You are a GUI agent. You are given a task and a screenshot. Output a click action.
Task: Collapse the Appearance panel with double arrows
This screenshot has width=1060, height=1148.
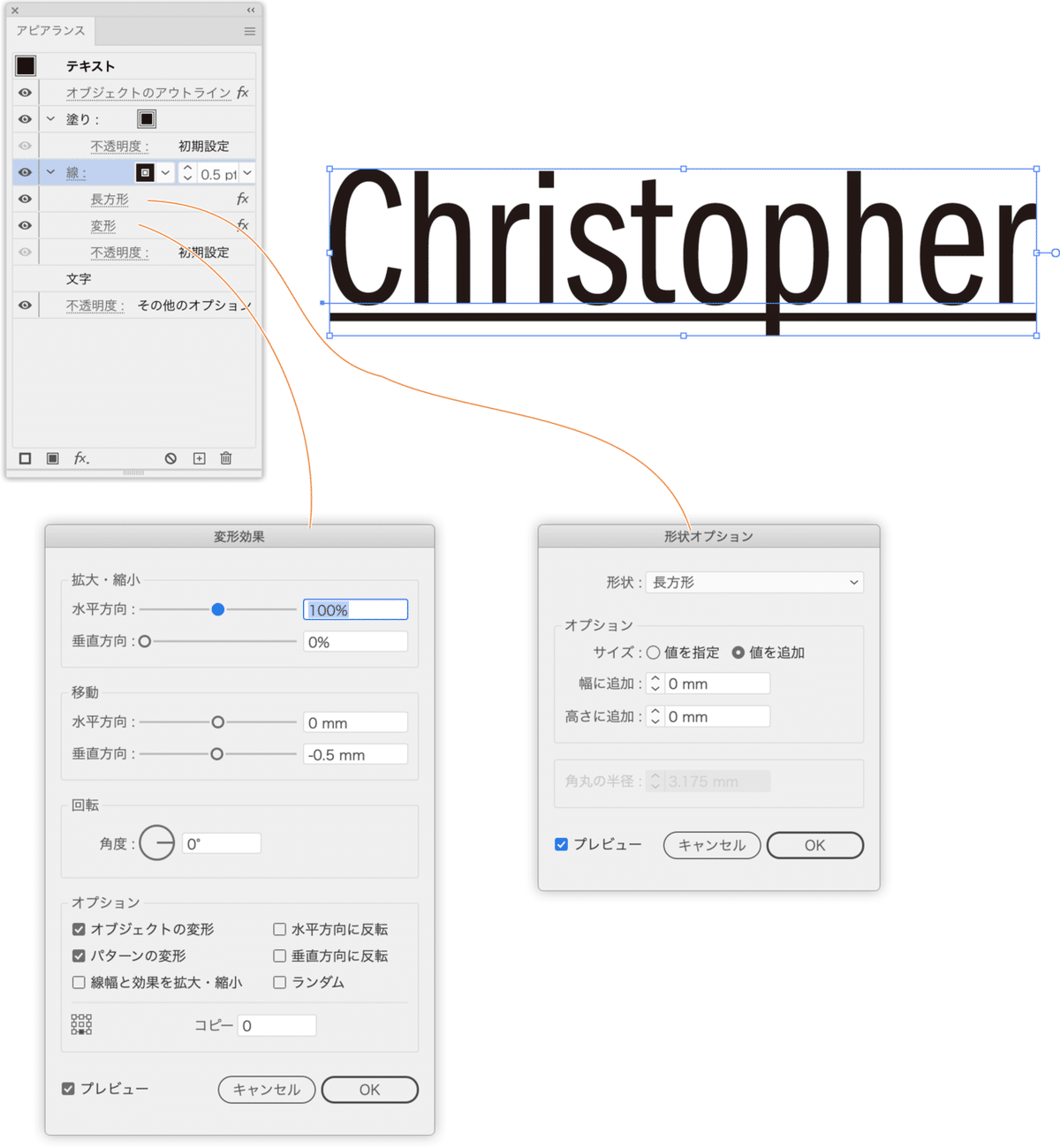coord(251,10)
